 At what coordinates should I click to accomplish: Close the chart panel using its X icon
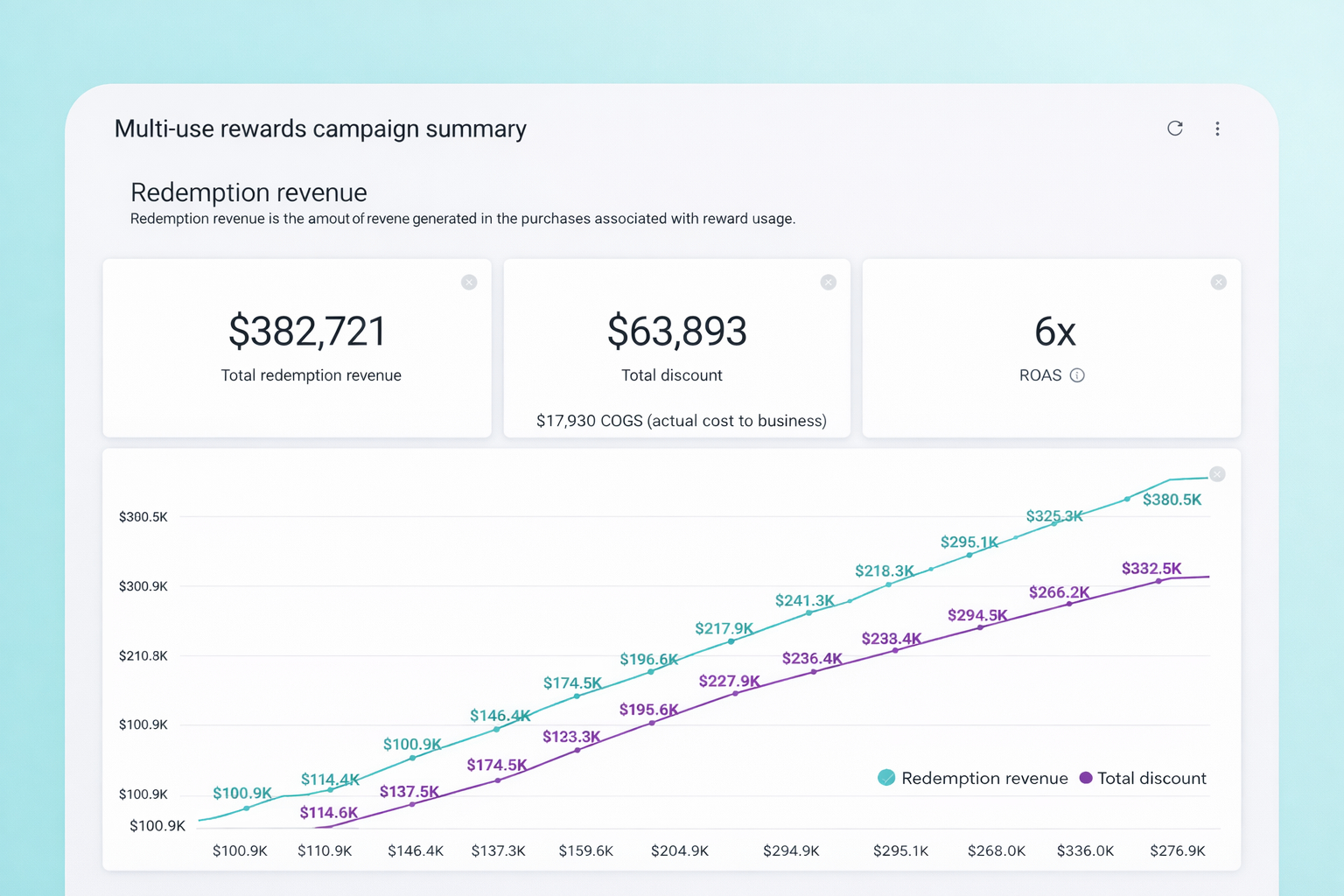[x=1217, y=474]
